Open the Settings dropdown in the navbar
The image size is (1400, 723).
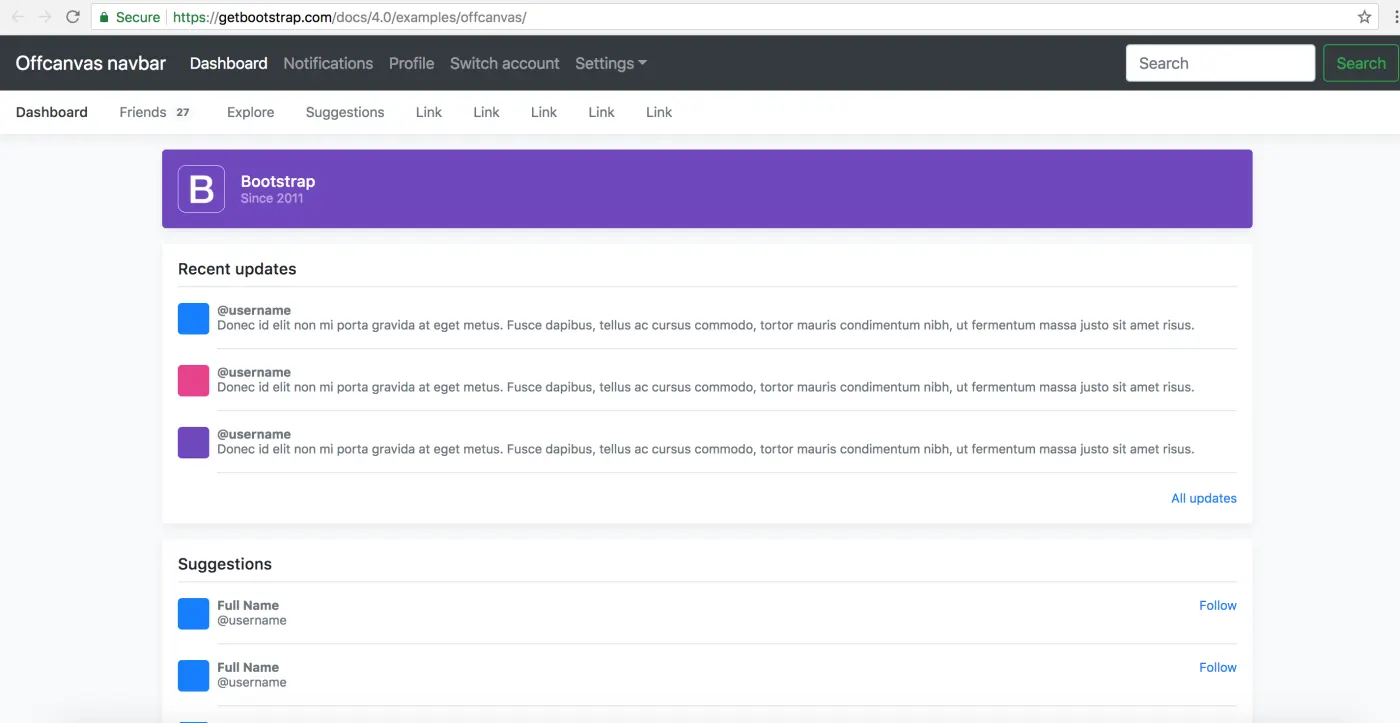tap(611, 63)
